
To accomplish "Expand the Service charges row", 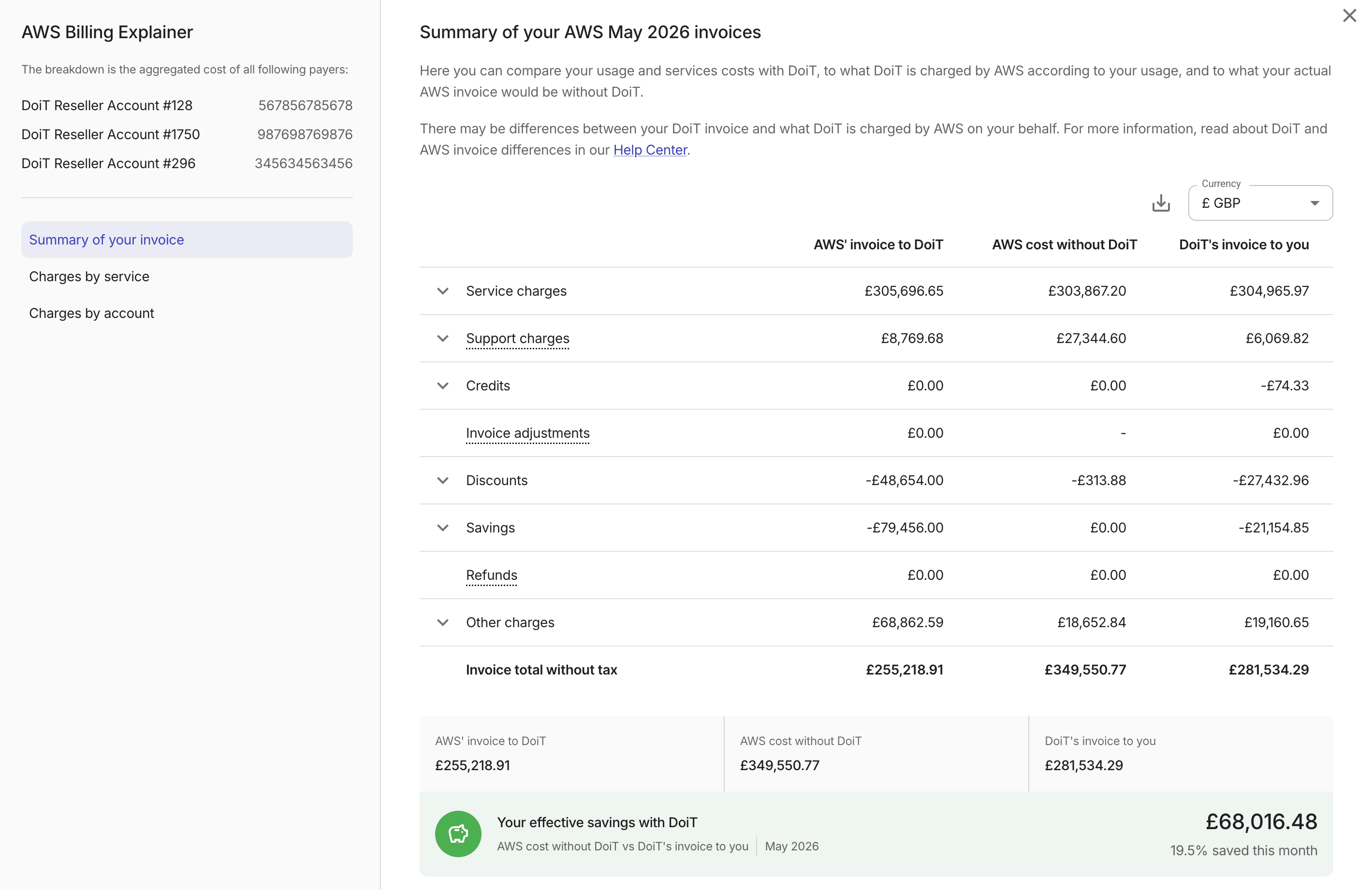I will [x=442, y=291].
